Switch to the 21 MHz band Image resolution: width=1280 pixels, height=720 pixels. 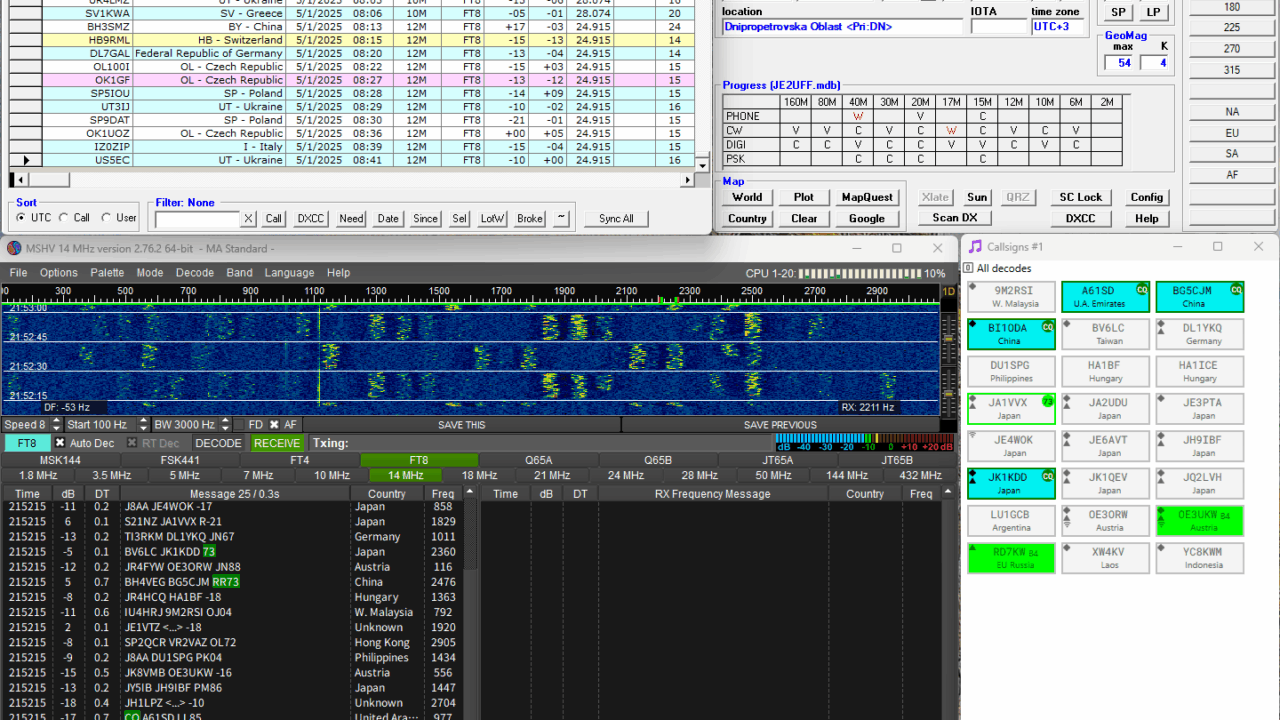click(x=552, y=475)
